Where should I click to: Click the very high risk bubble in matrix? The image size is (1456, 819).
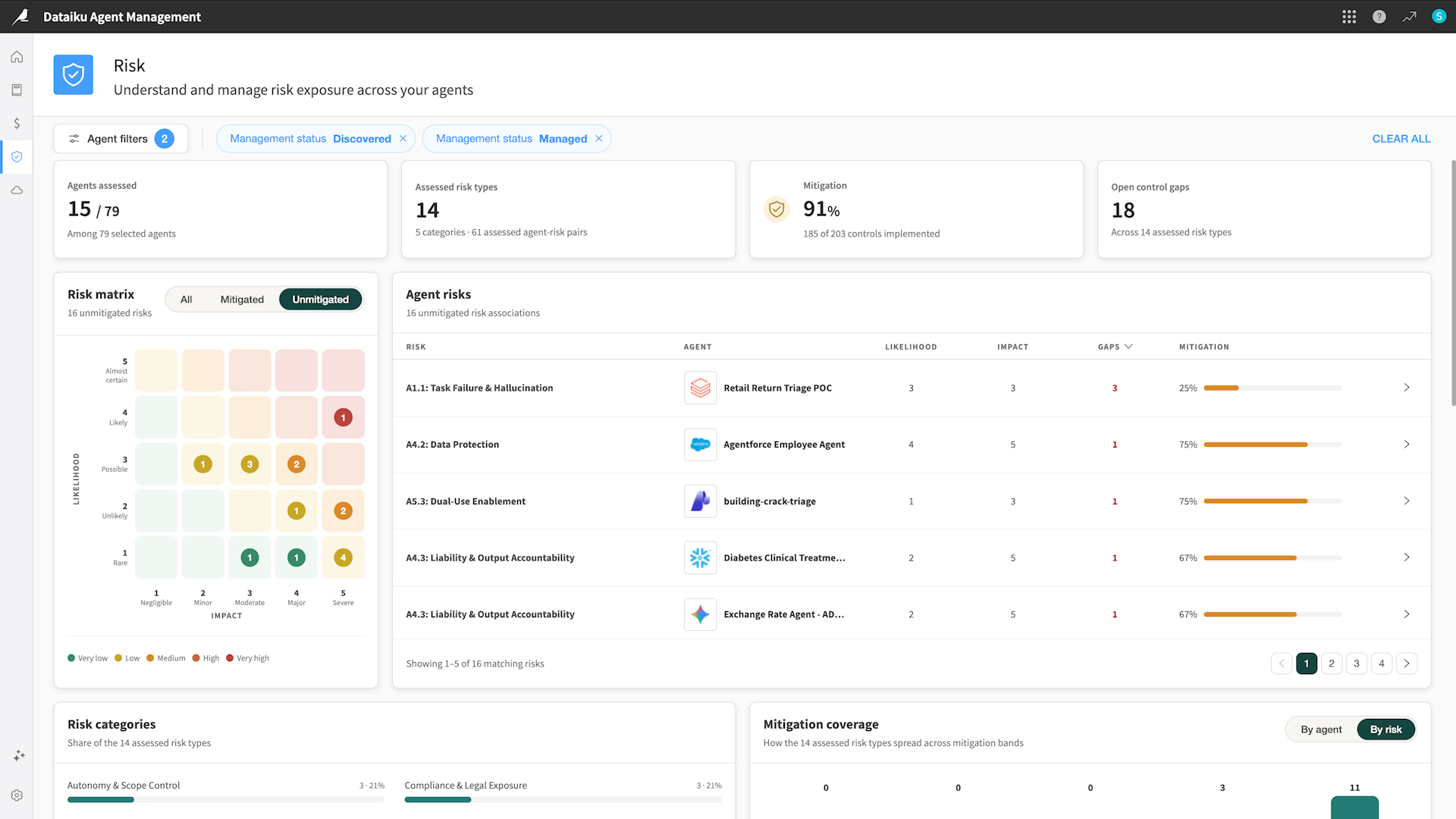tap(343, 417)
